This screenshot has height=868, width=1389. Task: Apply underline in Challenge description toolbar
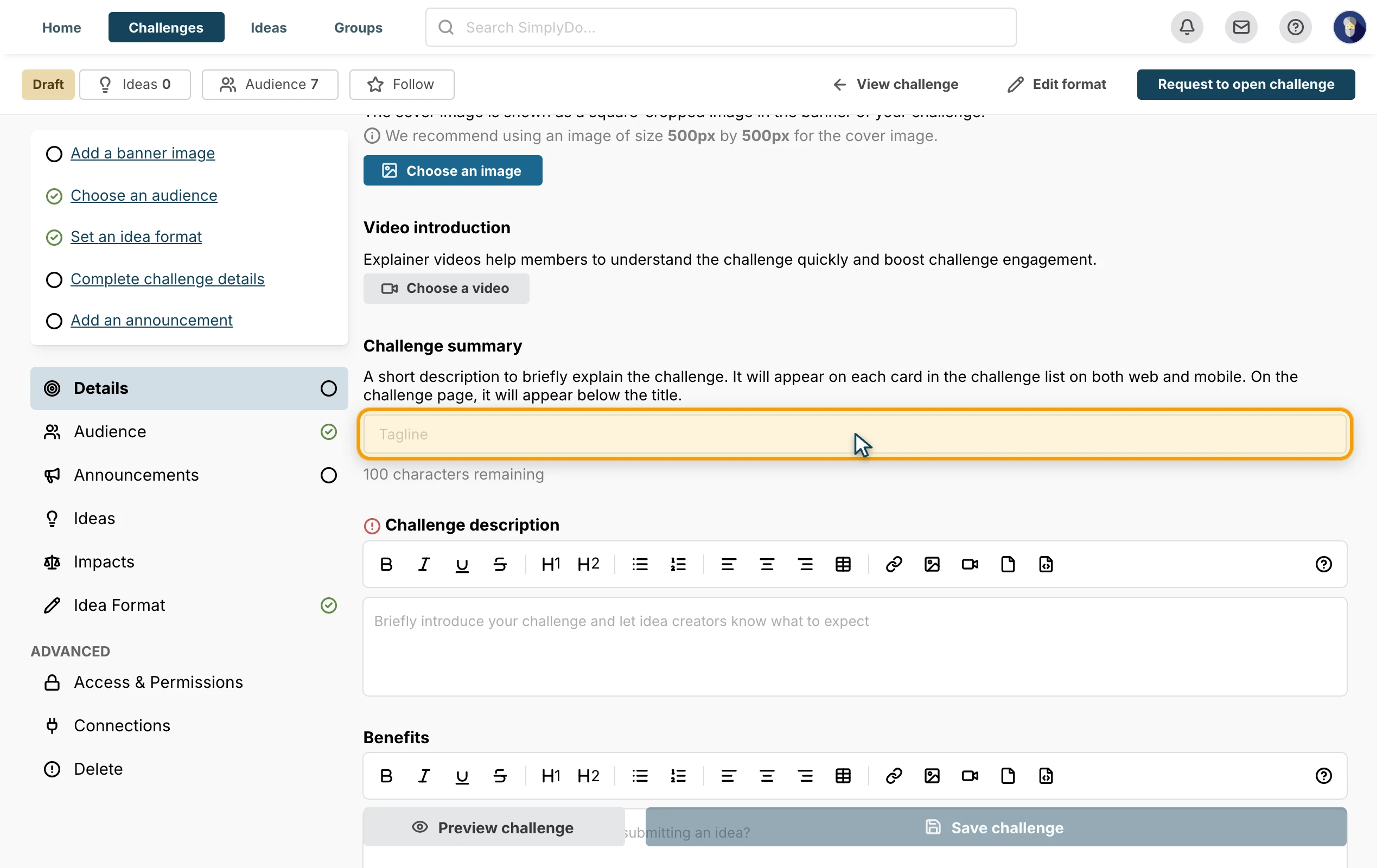click(x=462, y=564)
